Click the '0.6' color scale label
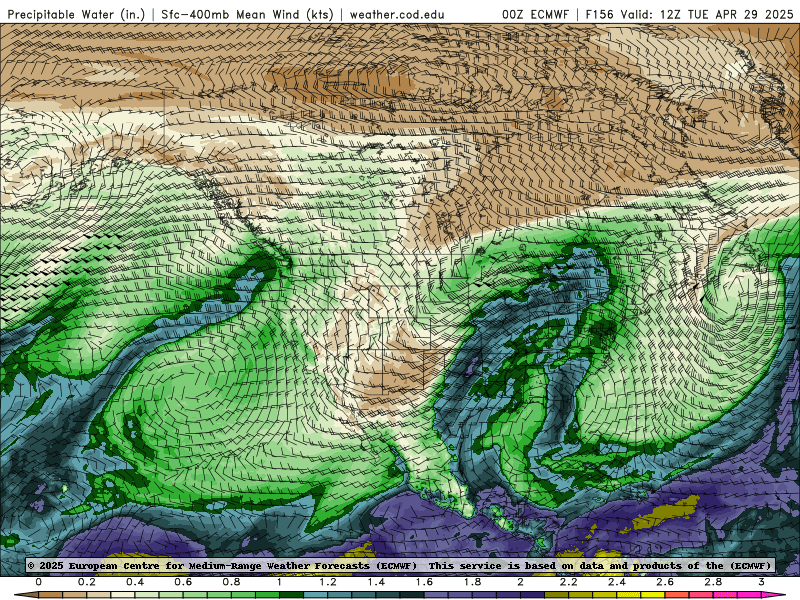The height and width of the screenshot is (600, 800). coord(183,582)
